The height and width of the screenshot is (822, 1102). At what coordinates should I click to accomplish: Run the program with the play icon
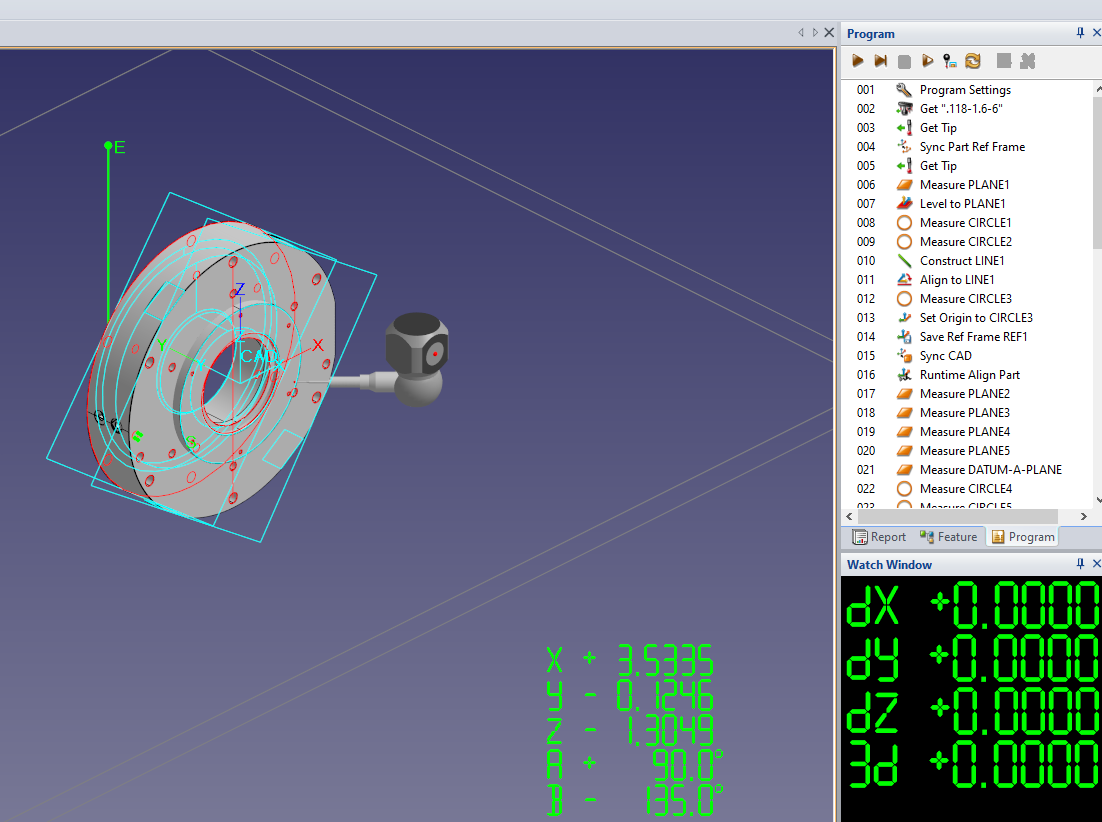pos(857,61)
